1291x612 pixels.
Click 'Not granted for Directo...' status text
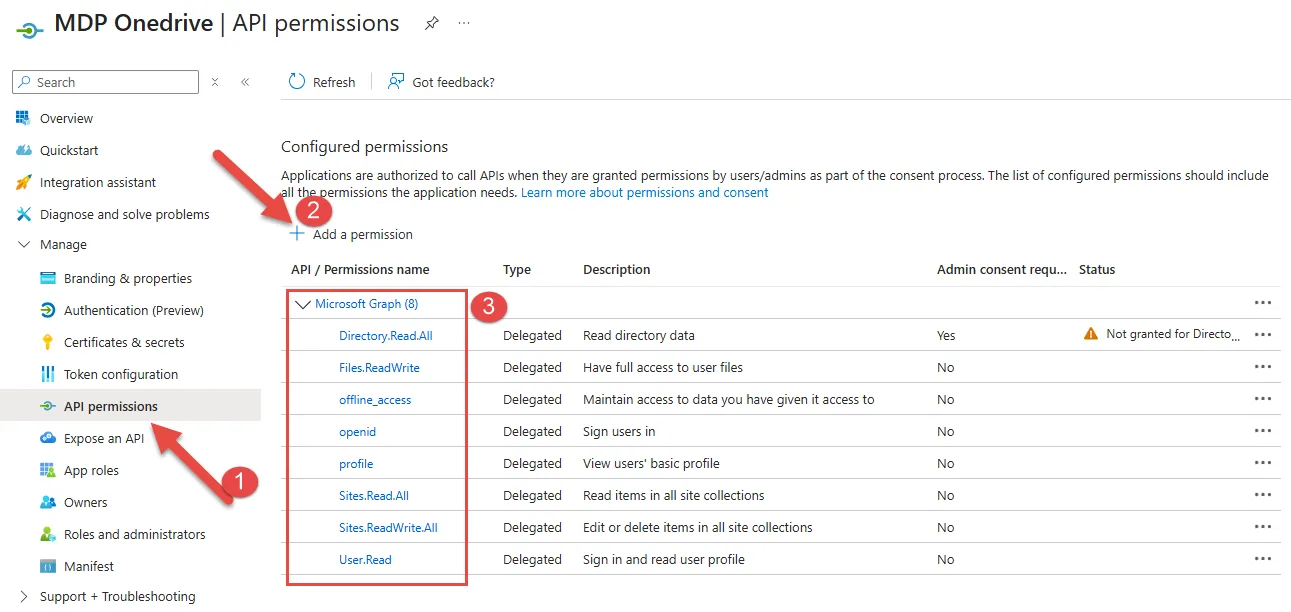tap(1173, 334)
